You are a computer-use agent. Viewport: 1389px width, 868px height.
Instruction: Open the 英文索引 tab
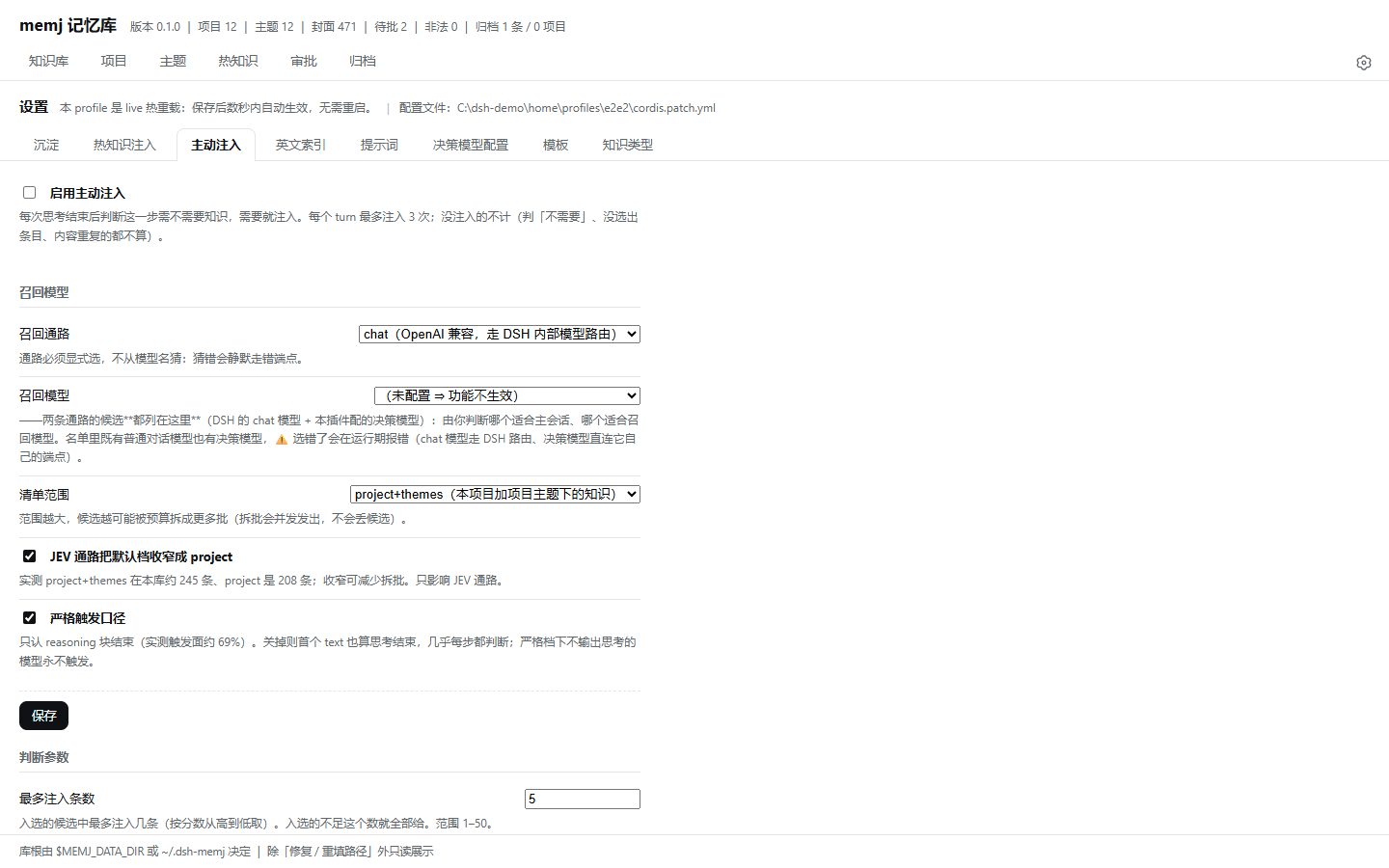(x=300, y=145)
